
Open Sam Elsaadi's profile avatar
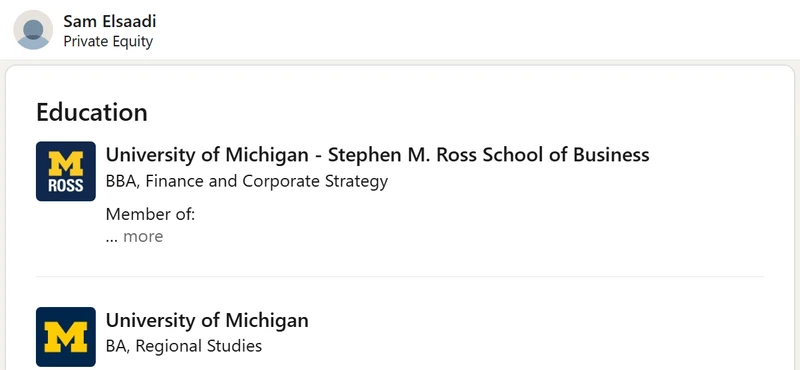tap(33, 30)
